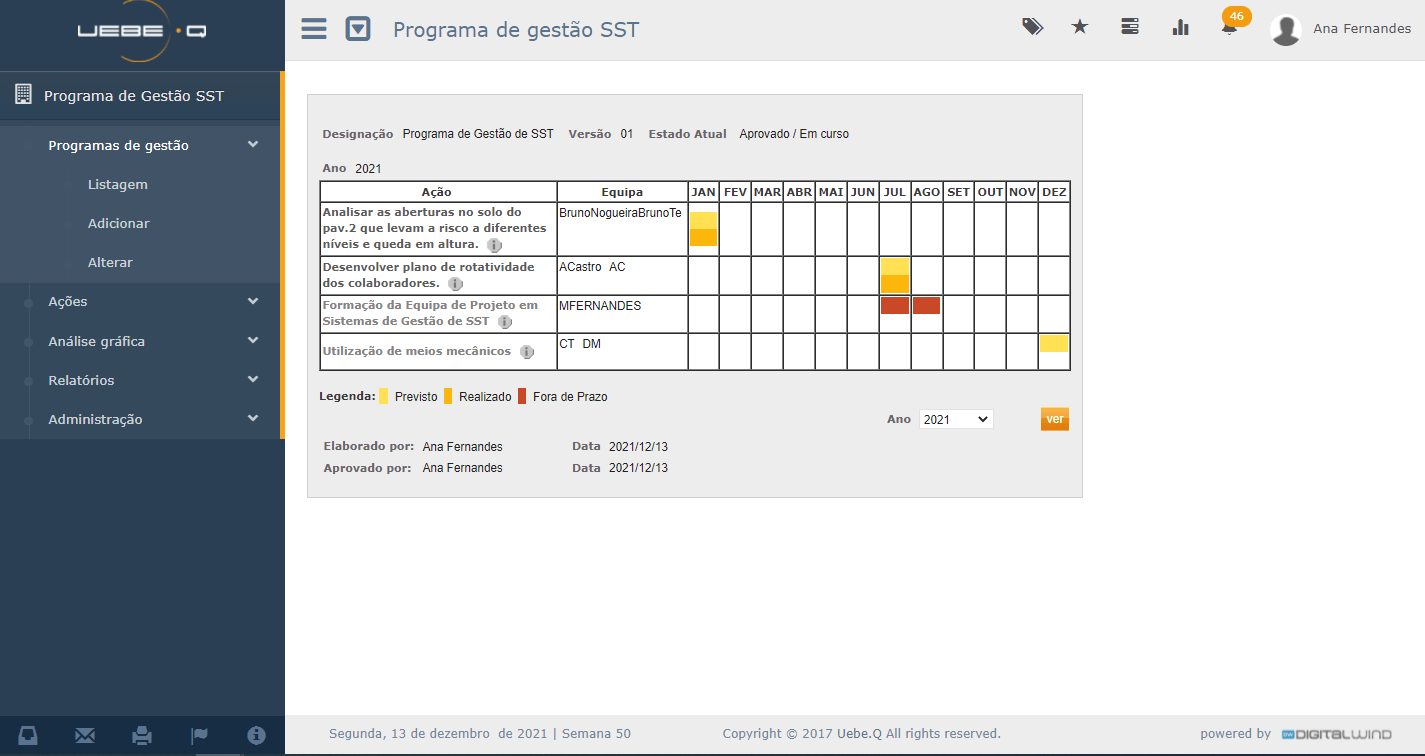
Task: Select Adicionar in the sidebar menu
Action: pos(118,223)
